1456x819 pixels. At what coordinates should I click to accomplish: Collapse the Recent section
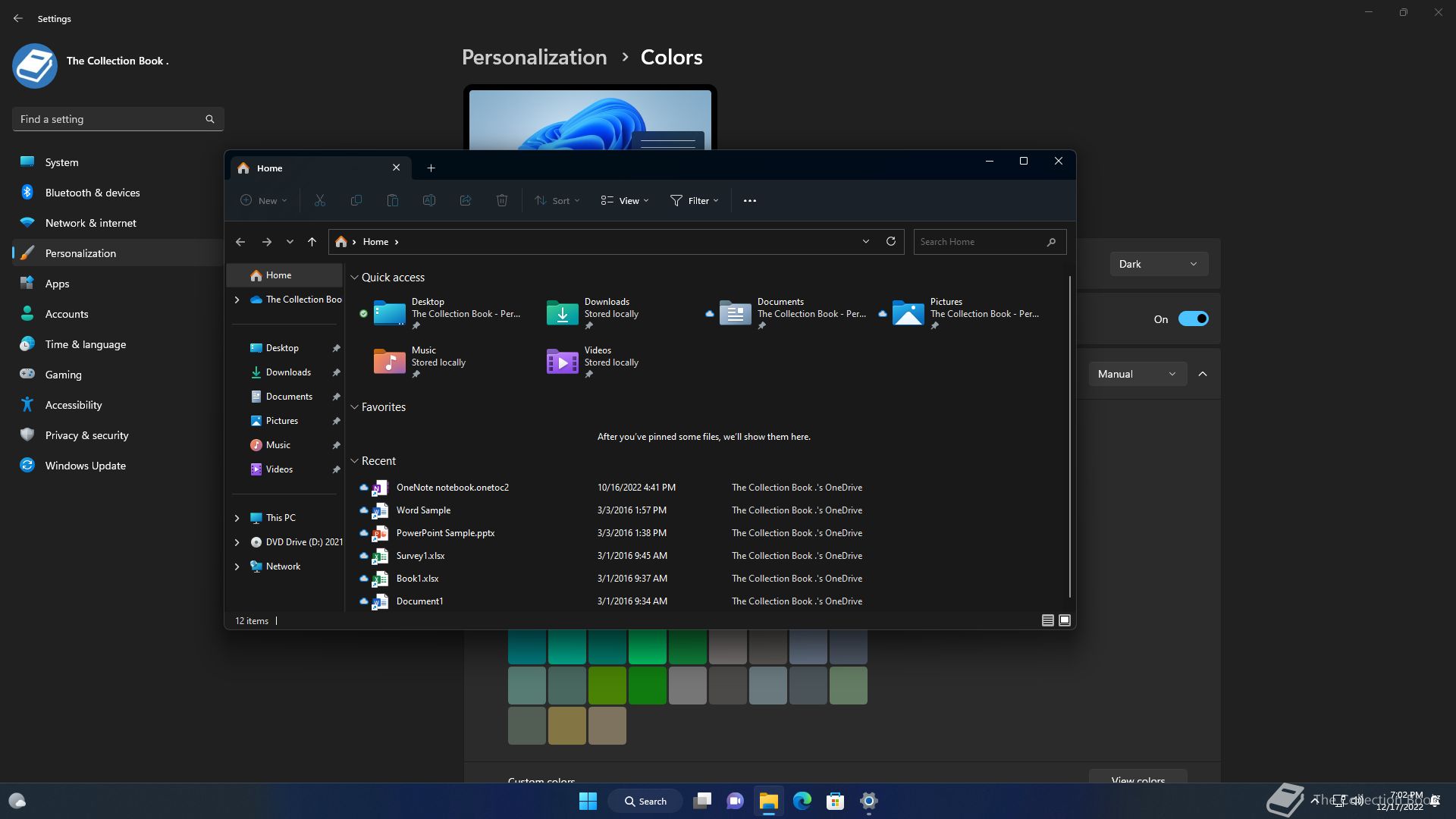tap(354, 461)
